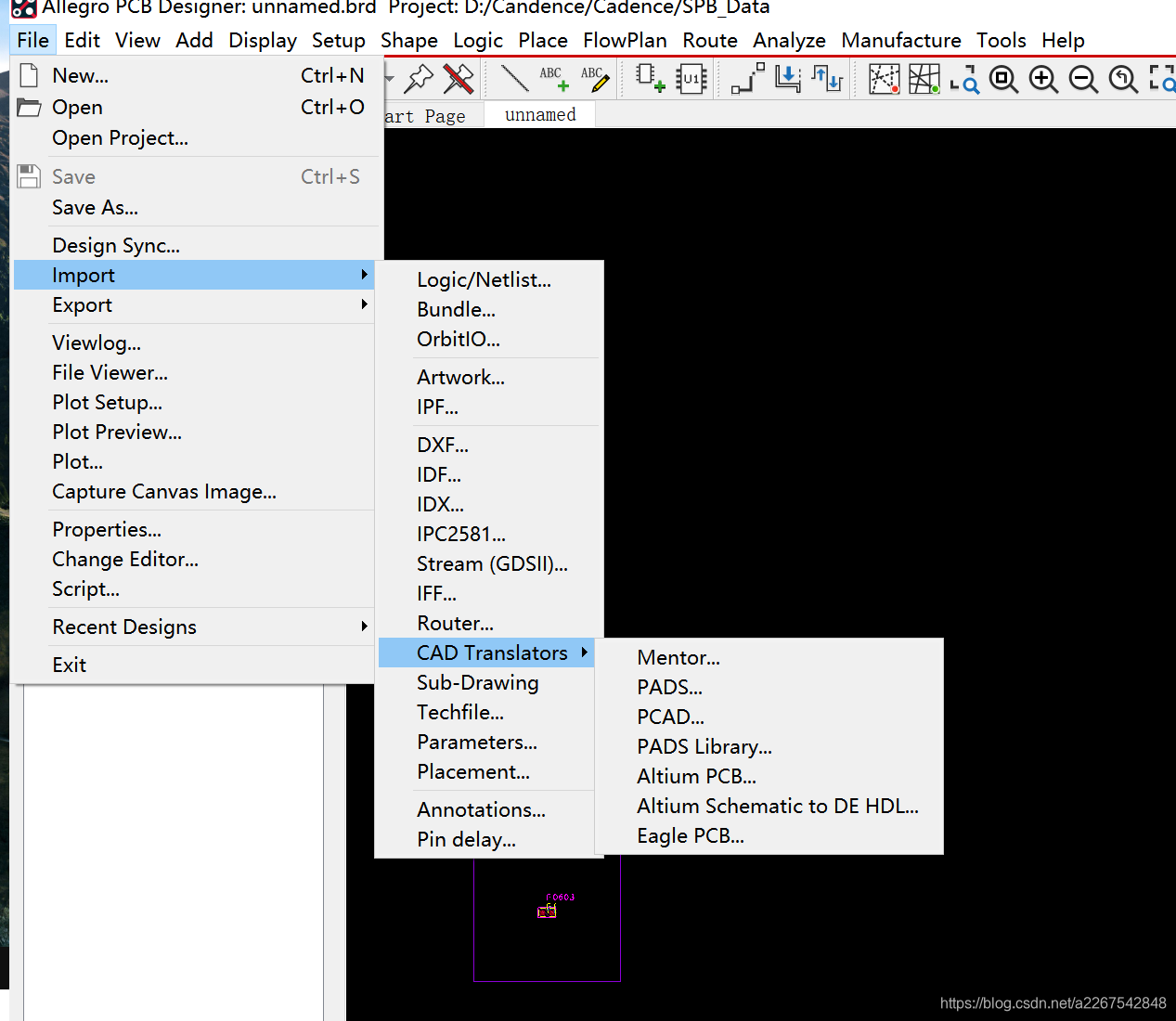Open the Setup menu

click(338, 40)
